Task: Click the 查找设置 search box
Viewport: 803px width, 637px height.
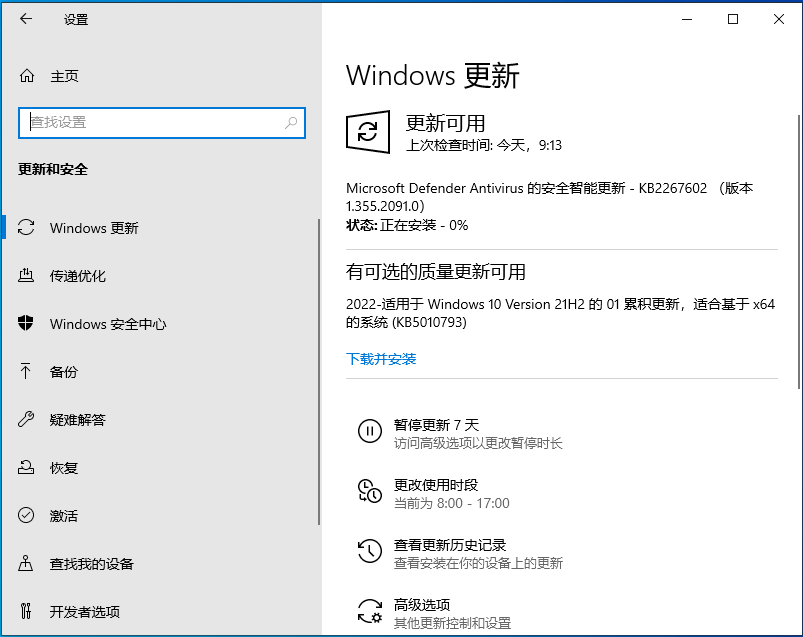Action: coord(150,123)
